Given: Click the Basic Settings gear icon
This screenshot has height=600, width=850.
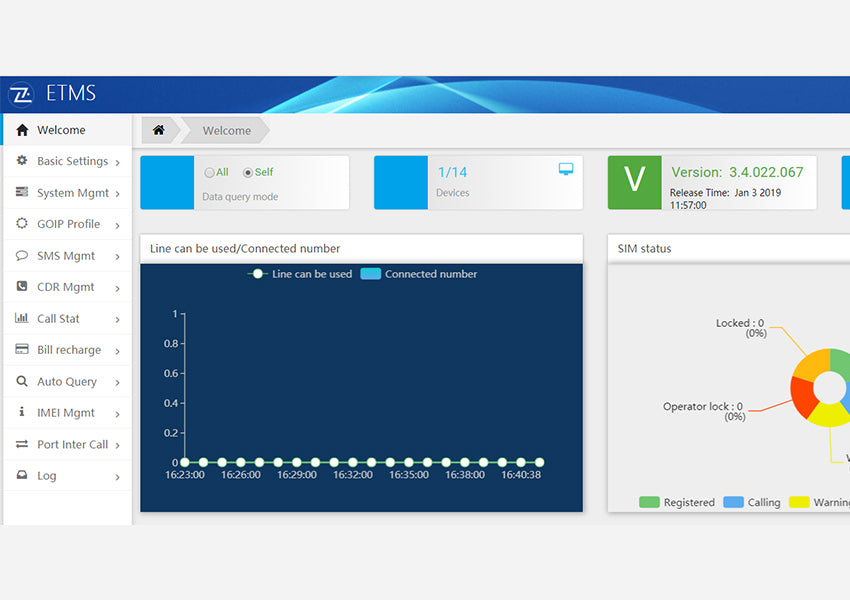Looking at the screenshot, I should tap(22, 160).
